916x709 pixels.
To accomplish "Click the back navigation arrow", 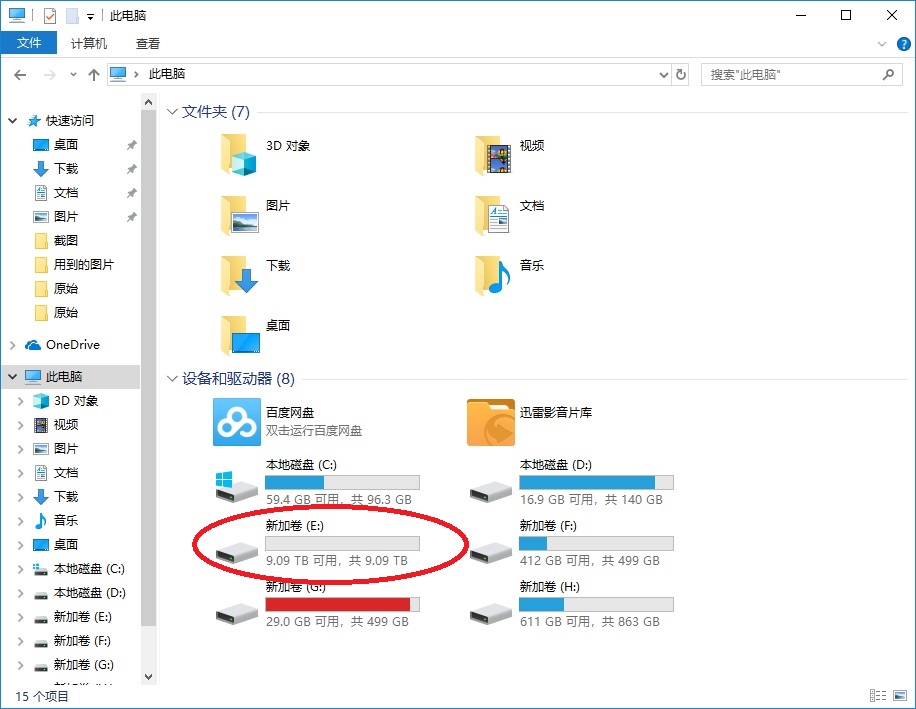I will click(20, 74).
